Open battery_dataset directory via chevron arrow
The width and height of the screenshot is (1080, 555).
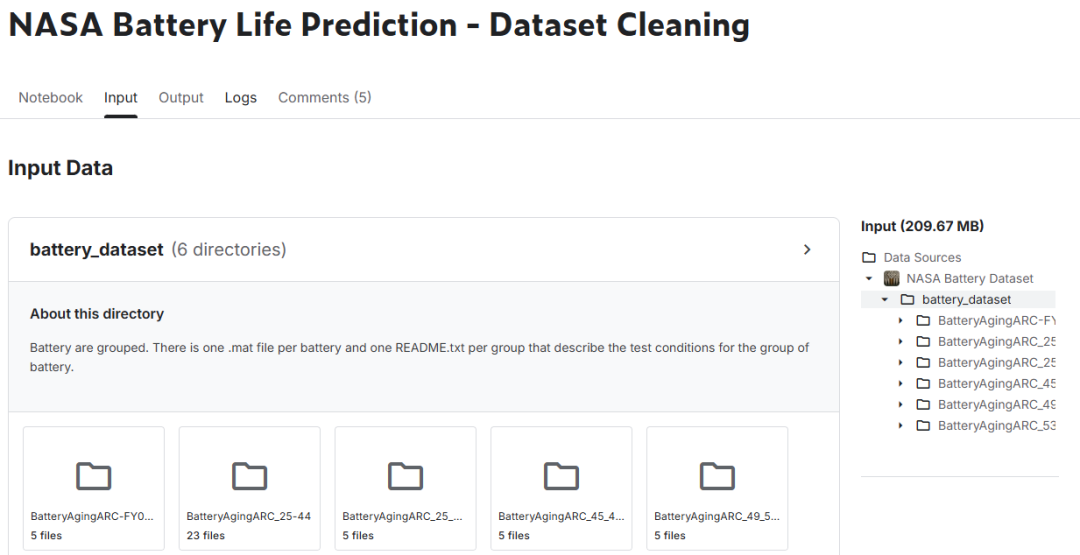tap(807, 249)
